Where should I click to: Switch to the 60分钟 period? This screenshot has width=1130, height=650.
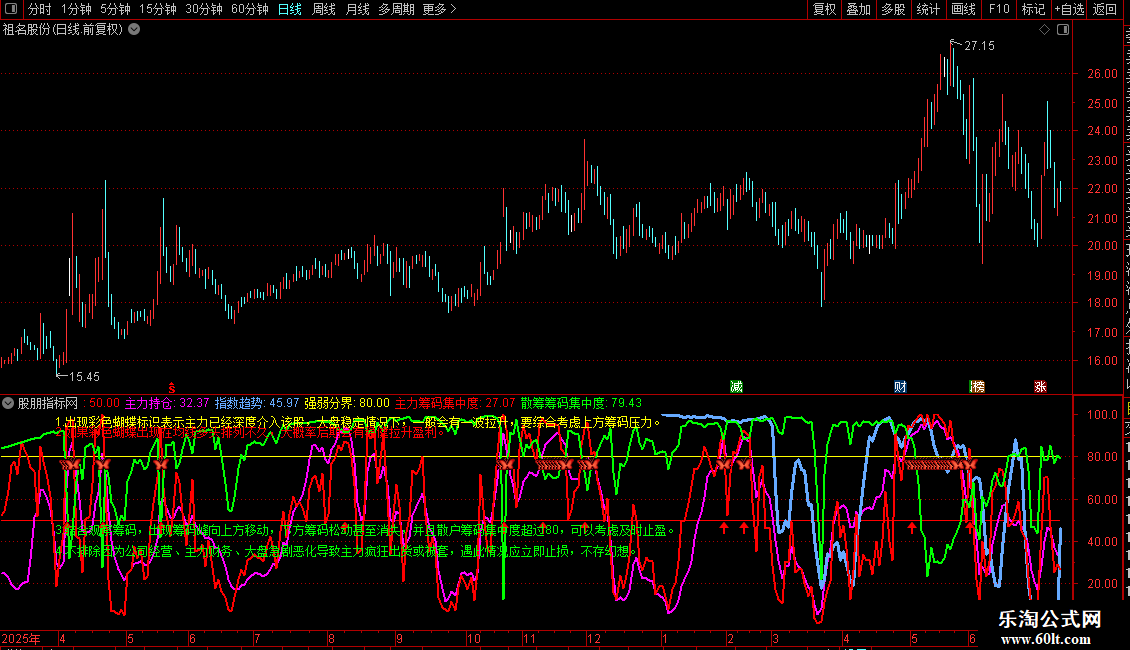click(x=250, y=9)
